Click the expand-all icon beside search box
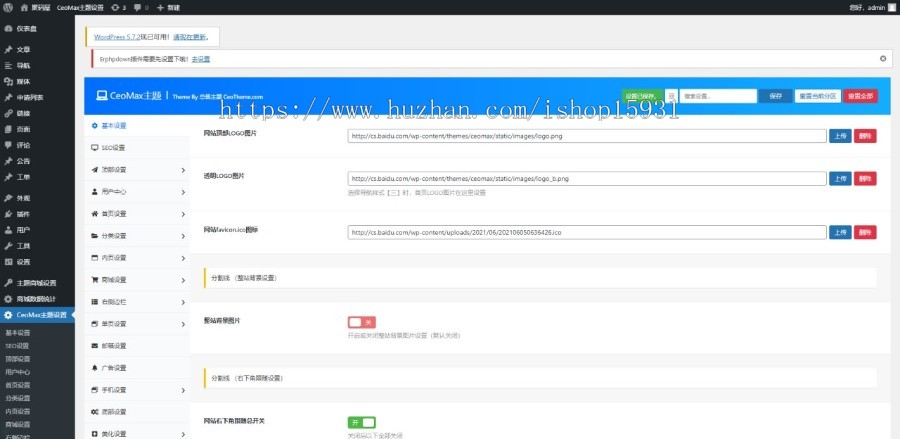The image size is (900, 439). click(671, 96)
